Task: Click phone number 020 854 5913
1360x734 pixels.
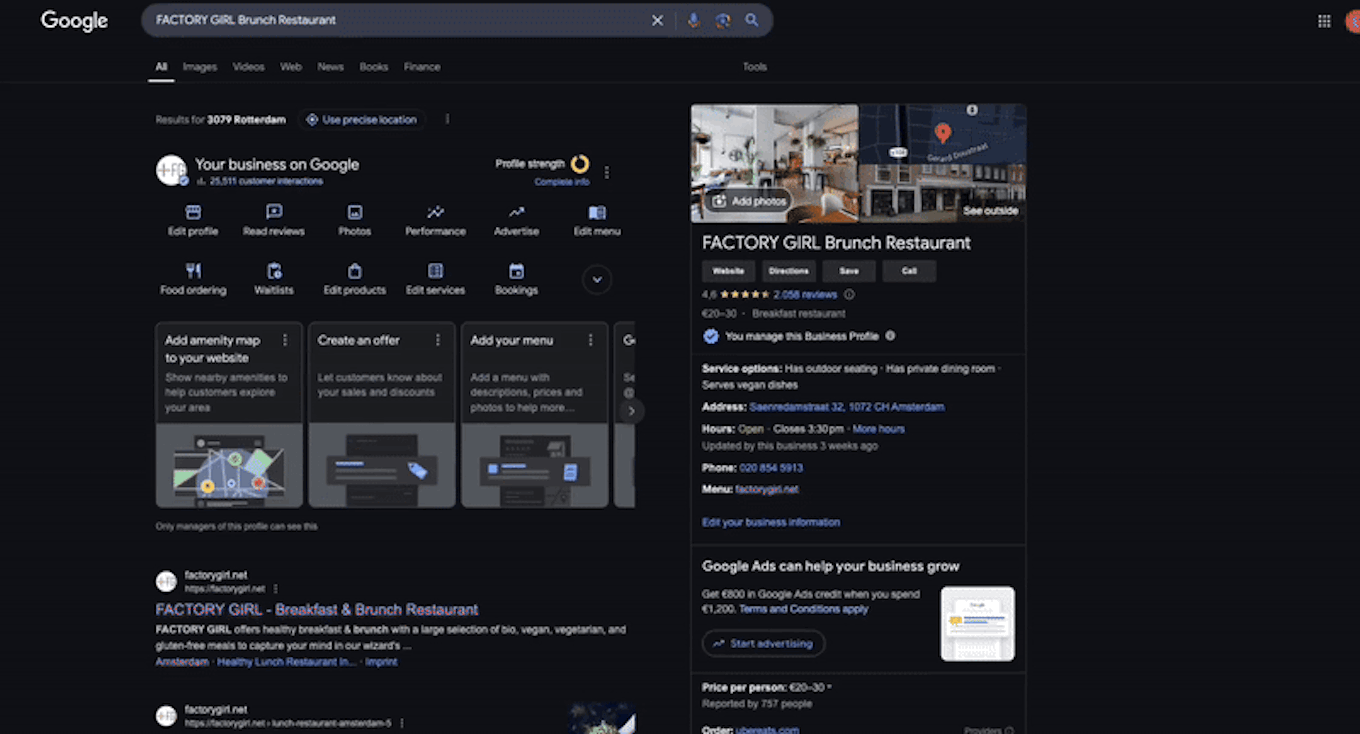Action: click(771, 468)
